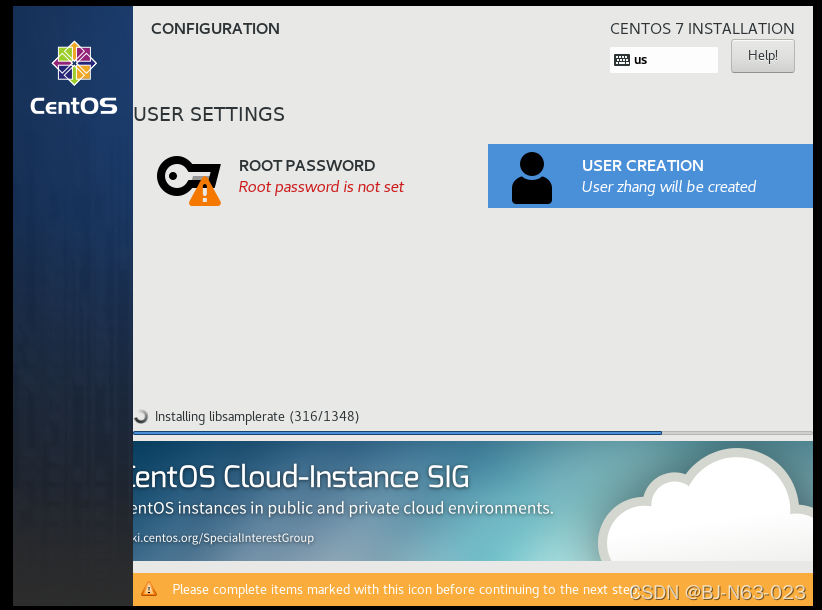Click the CENTOS 7 INSTALLATION title
Viewport: 822px width, 610px height.
tap(702, 28)
